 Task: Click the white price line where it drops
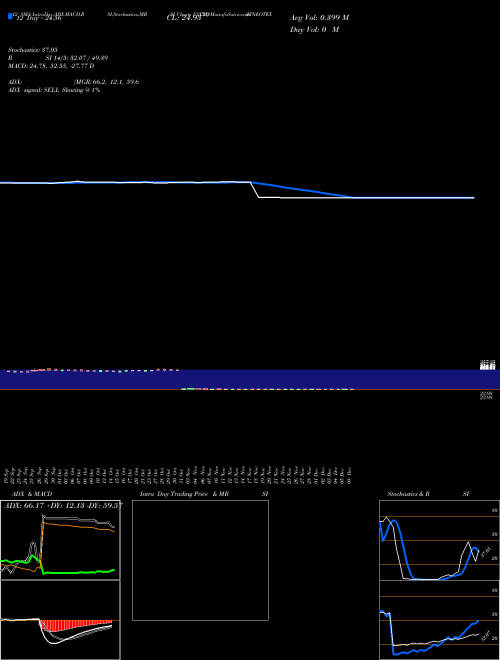point(255,189)
